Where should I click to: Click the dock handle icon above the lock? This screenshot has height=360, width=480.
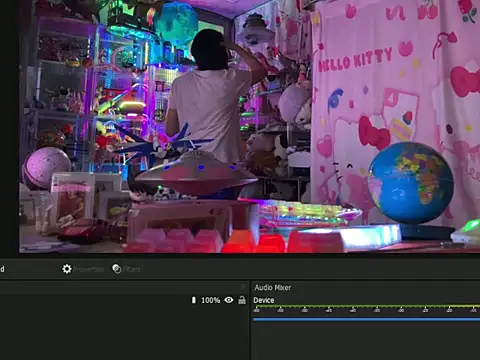tap(243, 287)
